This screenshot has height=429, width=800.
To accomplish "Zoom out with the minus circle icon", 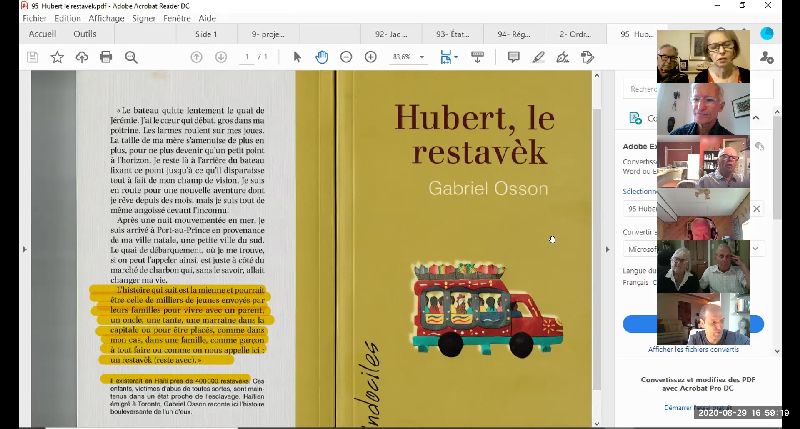I will click(346, 57).
